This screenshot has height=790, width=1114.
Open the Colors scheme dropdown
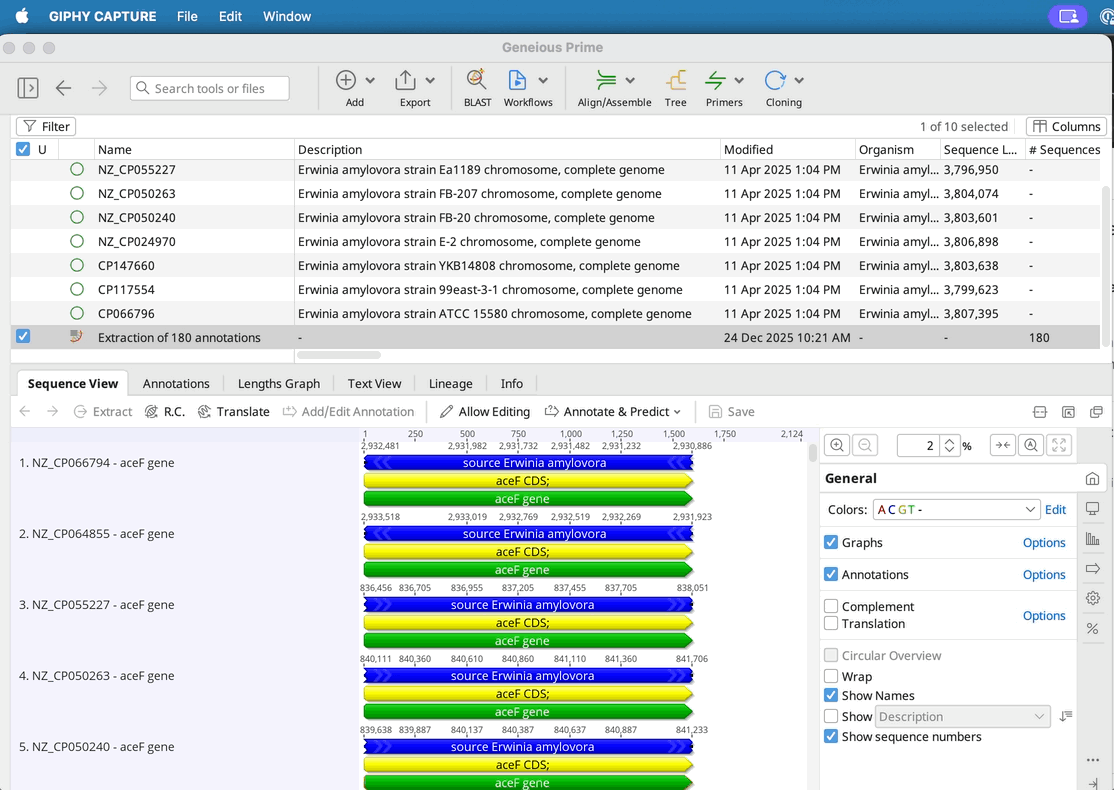point(956,510)
